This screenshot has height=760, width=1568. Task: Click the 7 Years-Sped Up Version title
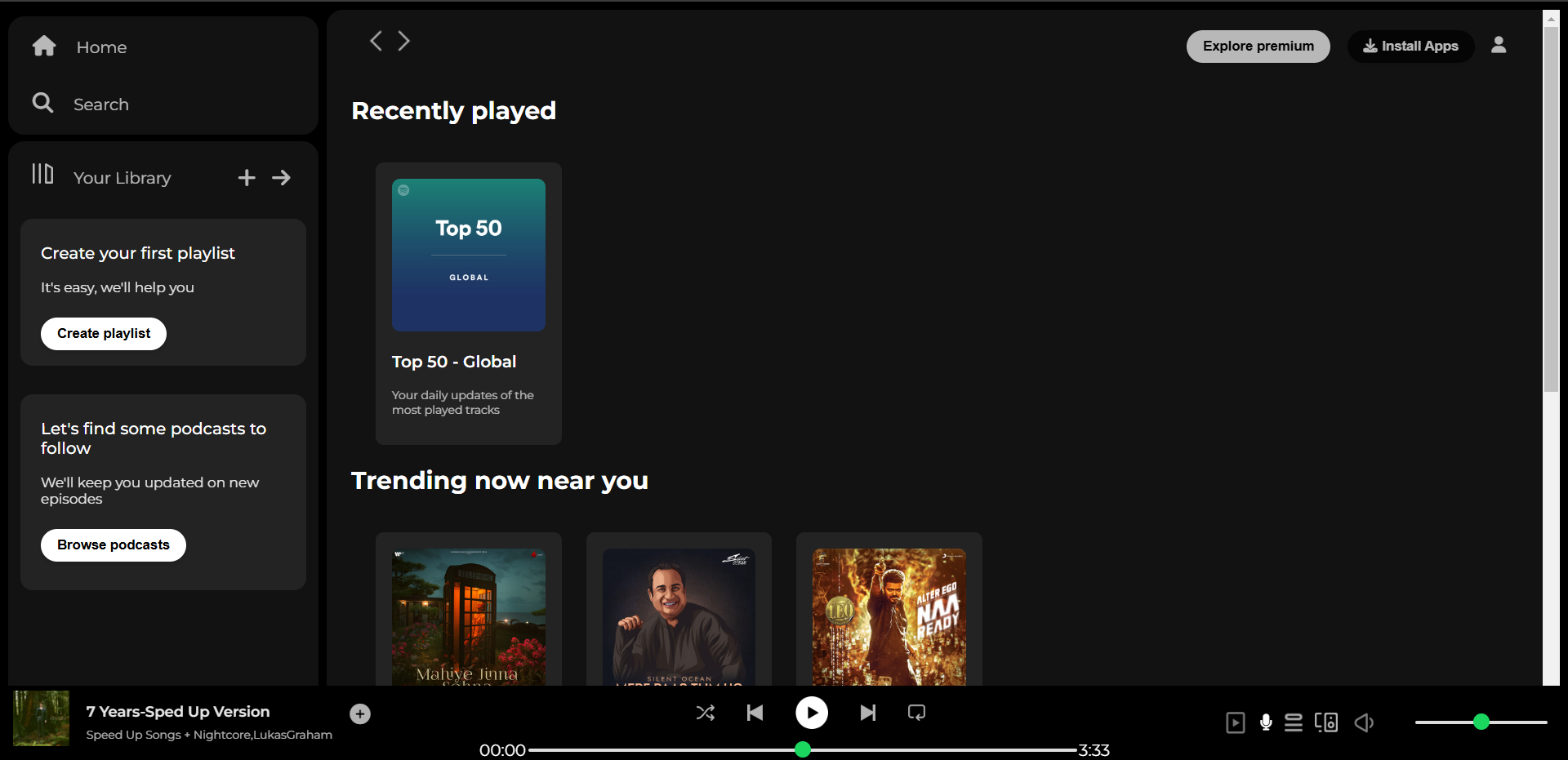[x=178, y=712]
